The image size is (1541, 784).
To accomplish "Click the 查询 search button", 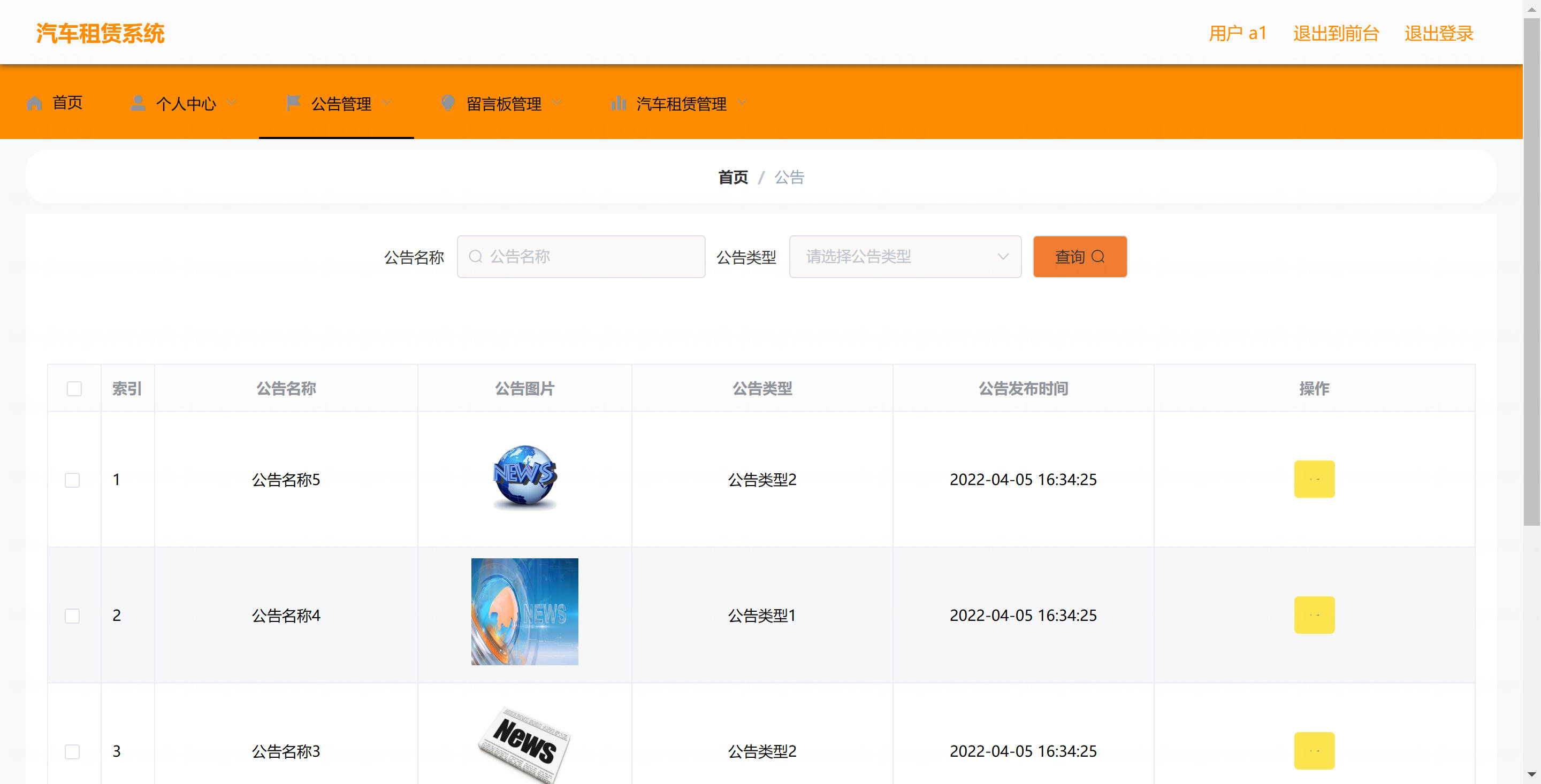I will click(x=1080, y=257).
